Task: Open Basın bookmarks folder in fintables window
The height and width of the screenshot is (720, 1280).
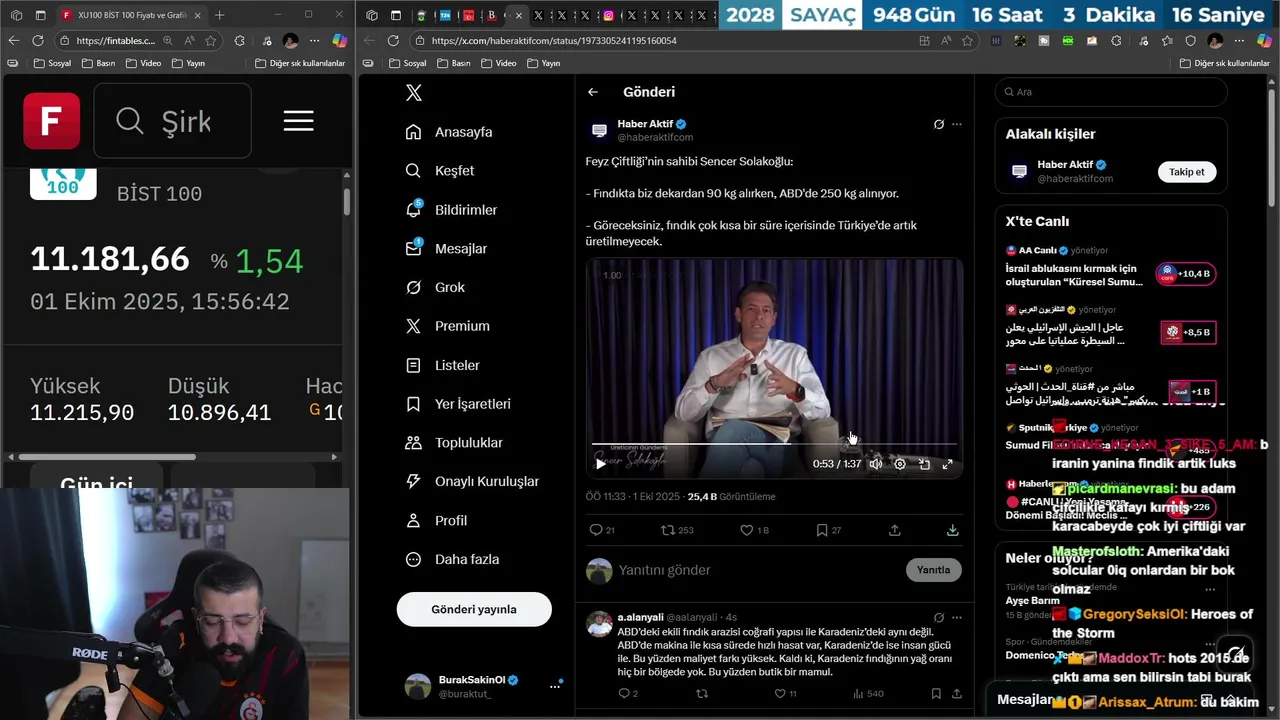Action: (x=99, y=63)
